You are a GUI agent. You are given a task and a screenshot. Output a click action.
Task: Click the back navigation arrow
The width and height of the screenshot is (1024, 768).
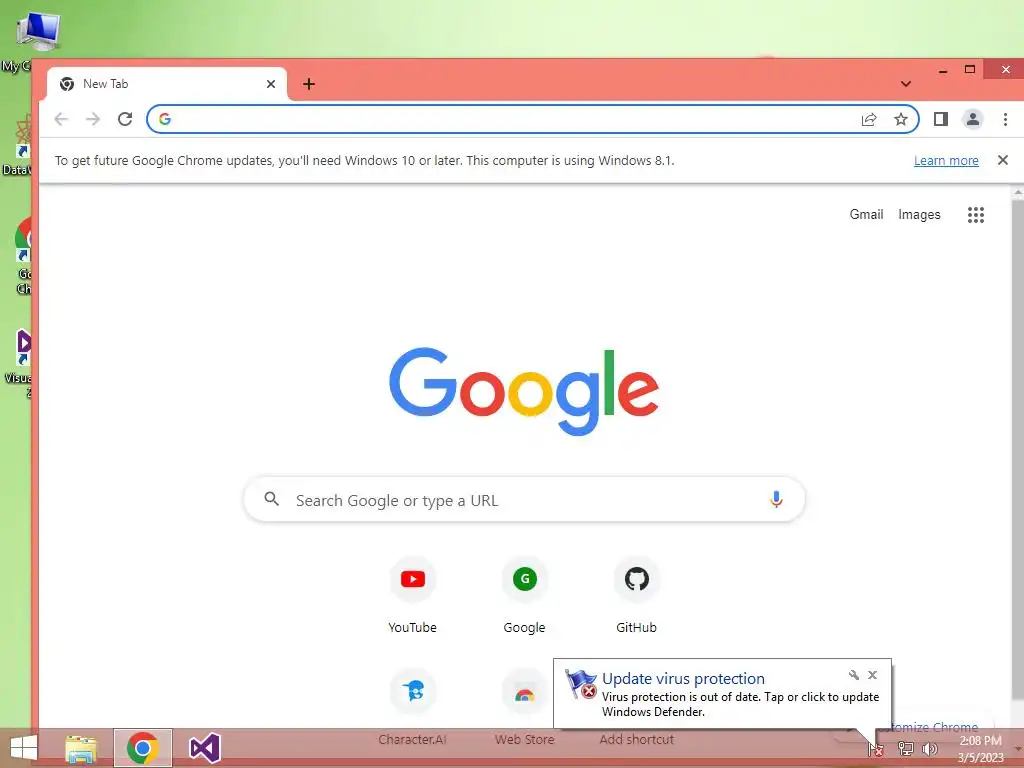[x=61, y=119]
